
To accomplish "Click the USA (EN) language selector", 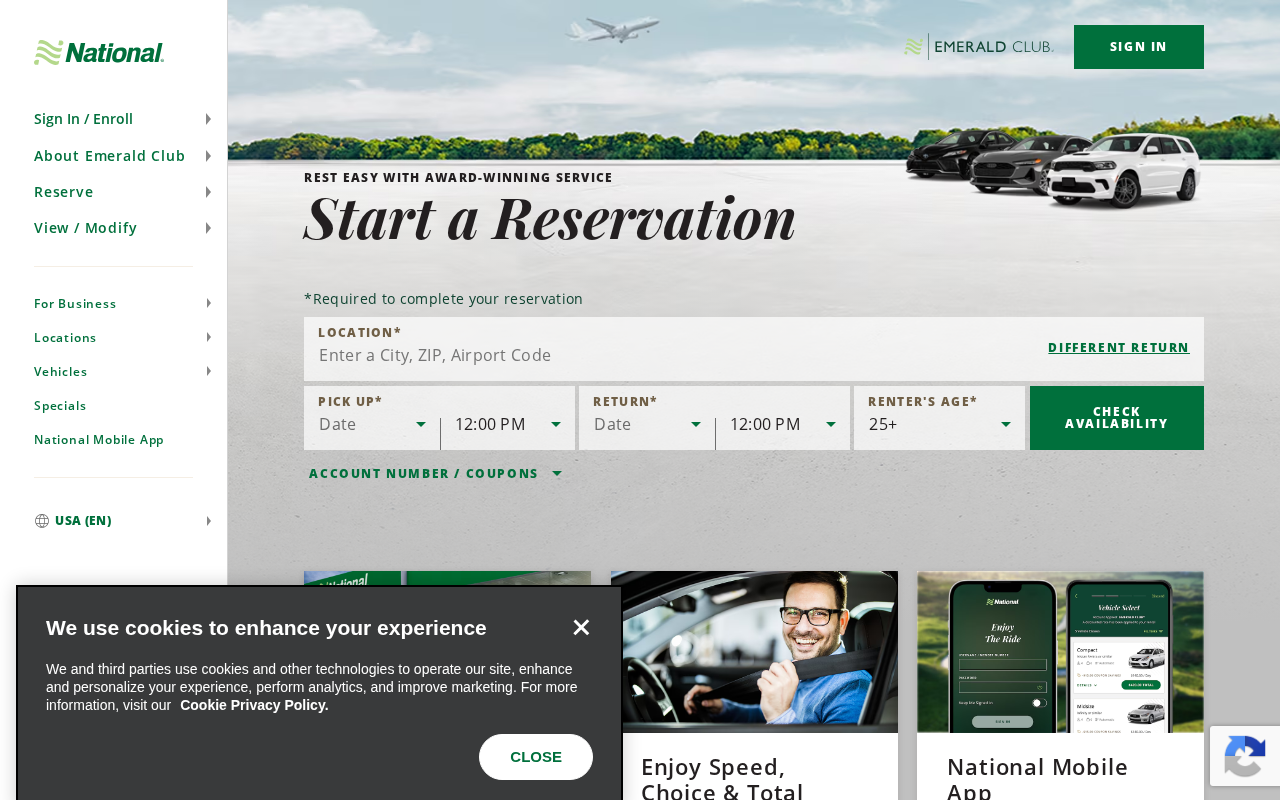I will (83, 521).
